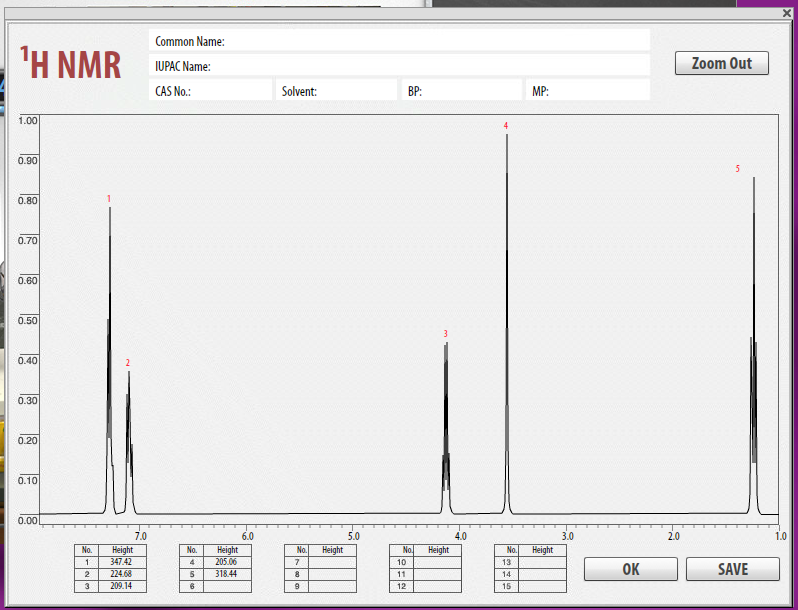This screenshot has width=798, height=610.
Task: Click the Zoom Out button
Action: [x=722, y=63]
